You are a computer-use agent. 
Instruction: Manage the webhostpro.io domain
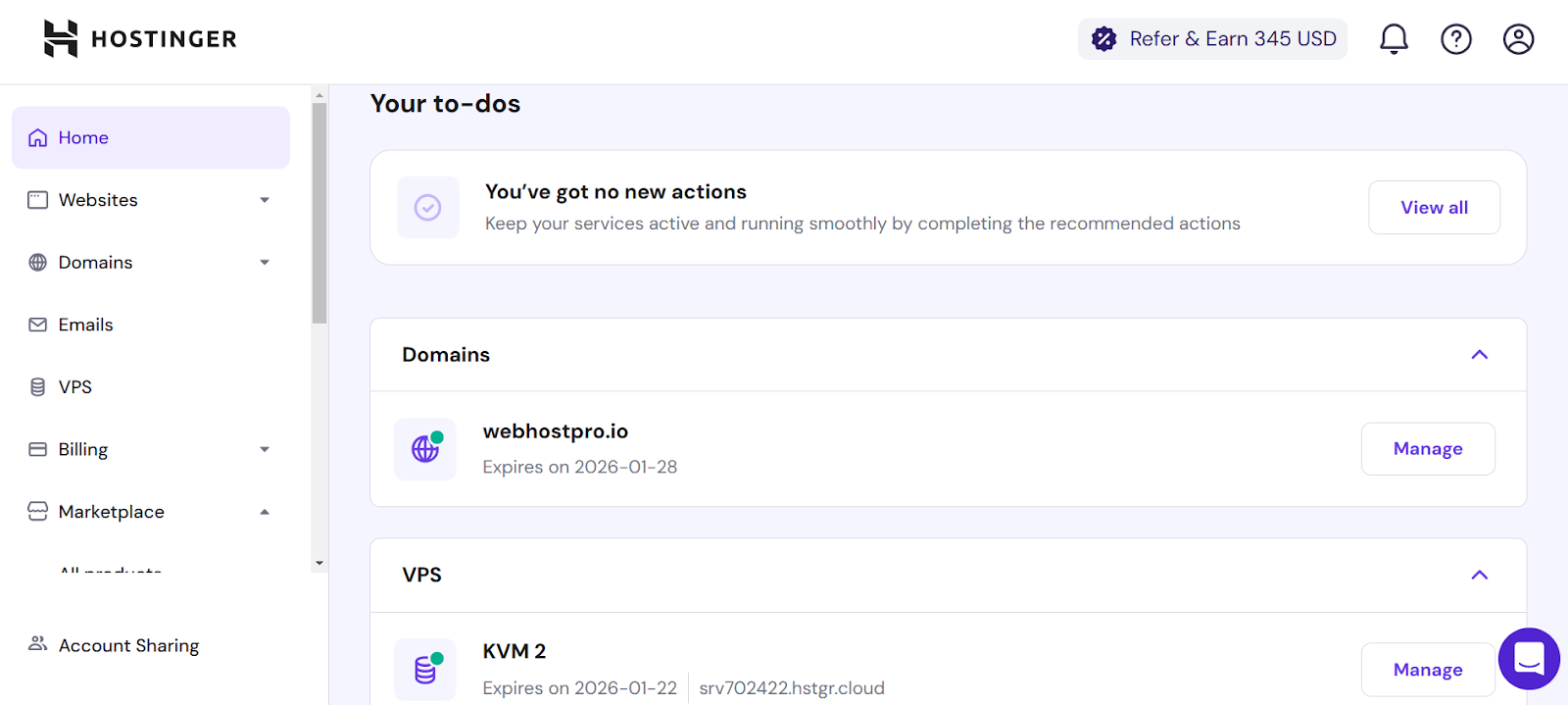tap(1428, 449)
